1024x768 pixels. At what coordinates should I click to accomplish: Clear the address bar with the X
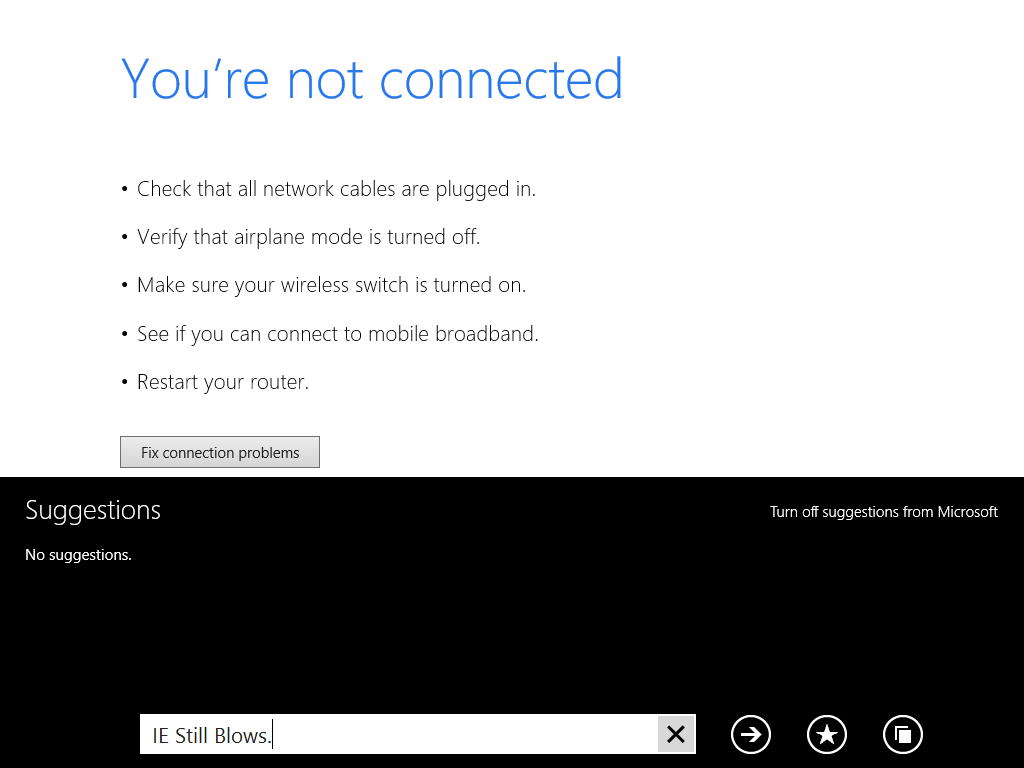click(x=676, y=734)
